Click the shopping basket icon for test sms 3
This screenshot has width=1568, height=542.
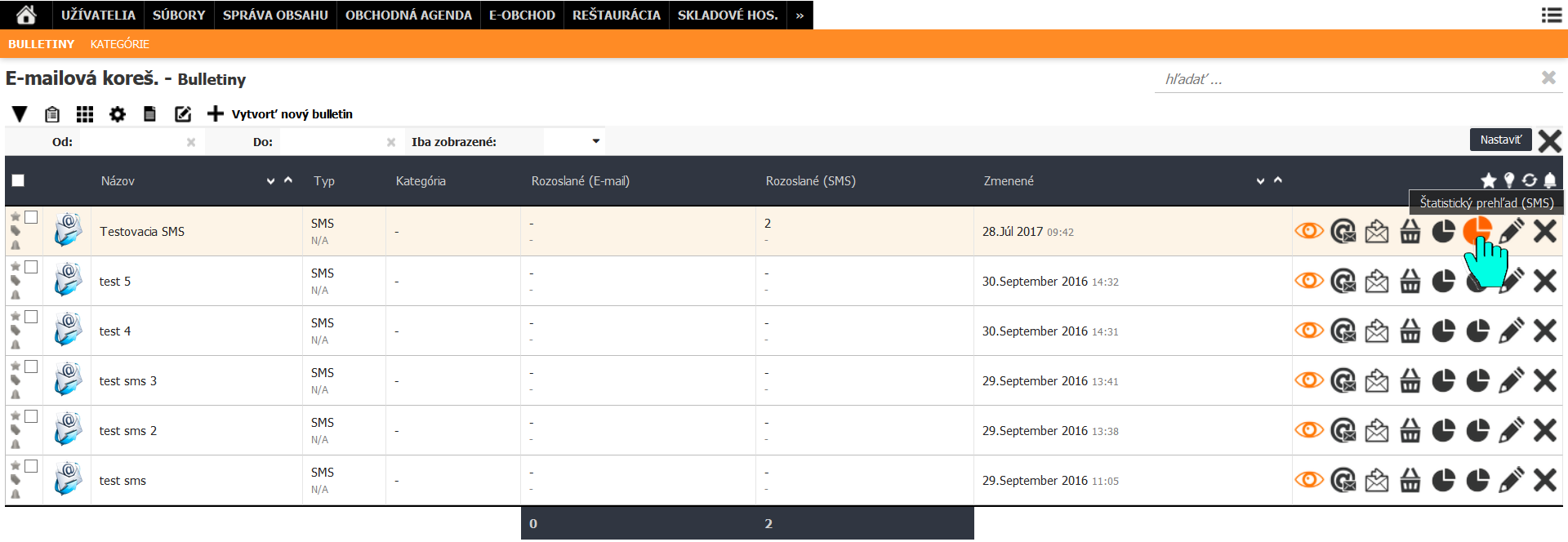1410,380
